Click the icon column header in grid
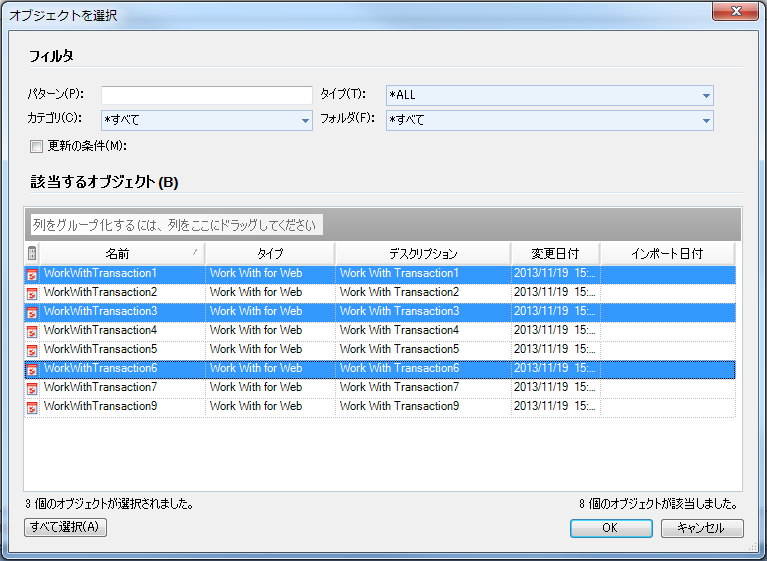The height and width of the screenshot is (561, 767). (32, 253)
